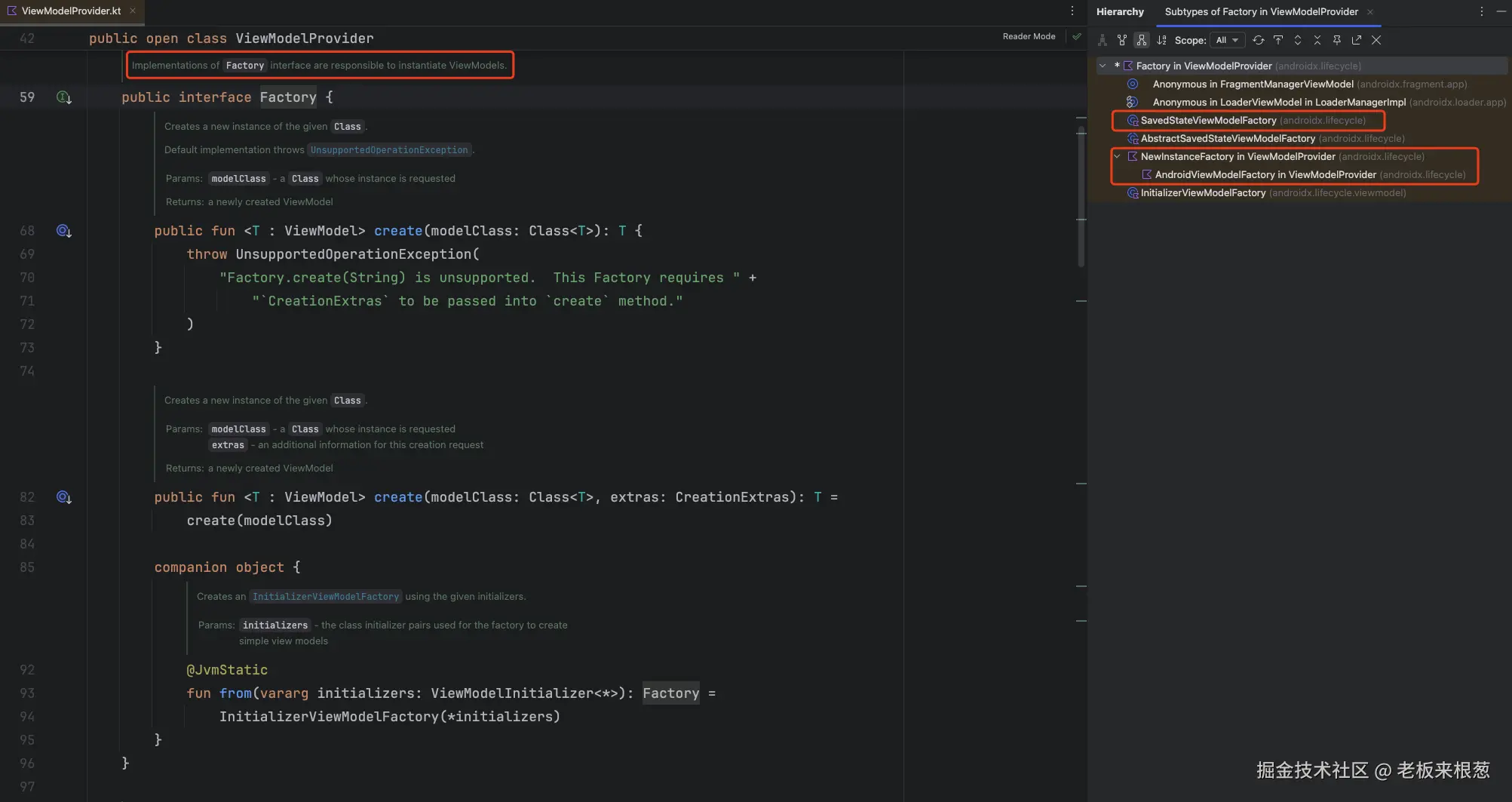Click the Autoscroll to Source arrow icon

click(1278, 40)
